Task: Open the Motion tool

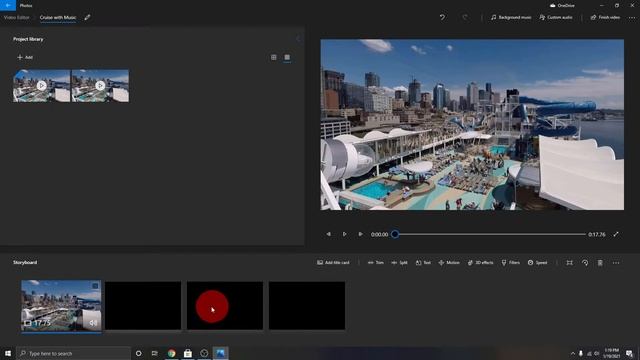Action: pos(449,263)
